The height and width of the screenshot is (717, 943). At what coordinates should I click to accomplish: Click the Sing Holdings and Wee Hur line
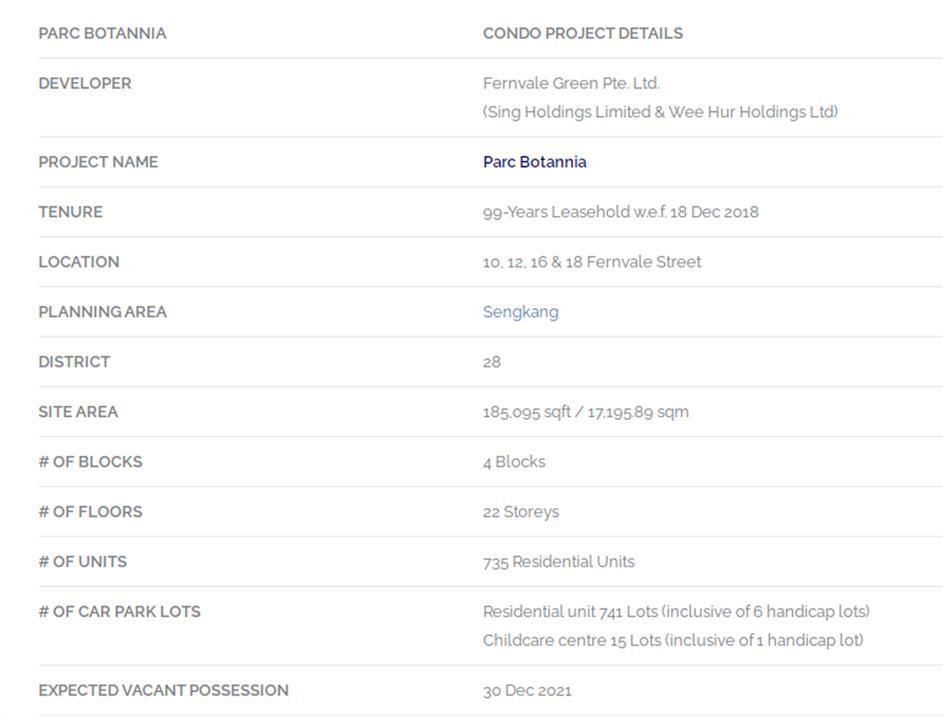tap(660, 112)
